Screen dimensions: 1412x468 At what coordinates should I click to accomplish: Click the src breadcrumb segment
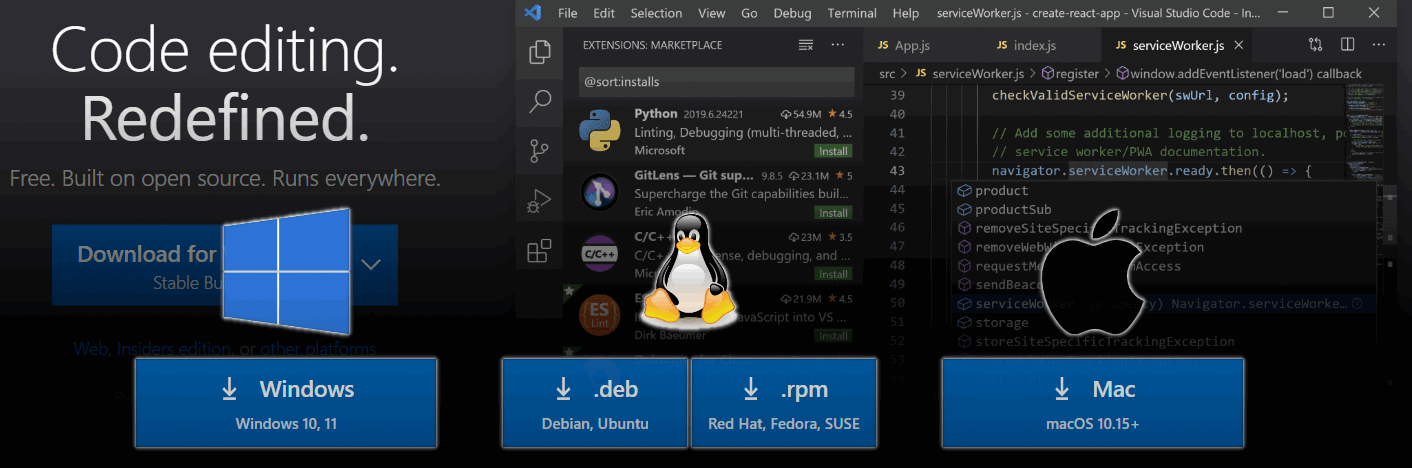887,74
